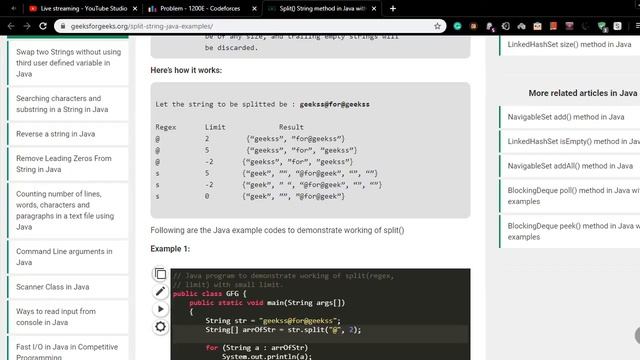Screen dimensions: 640x360
Task: Click the site lock security icon
Action: point(62,26)
